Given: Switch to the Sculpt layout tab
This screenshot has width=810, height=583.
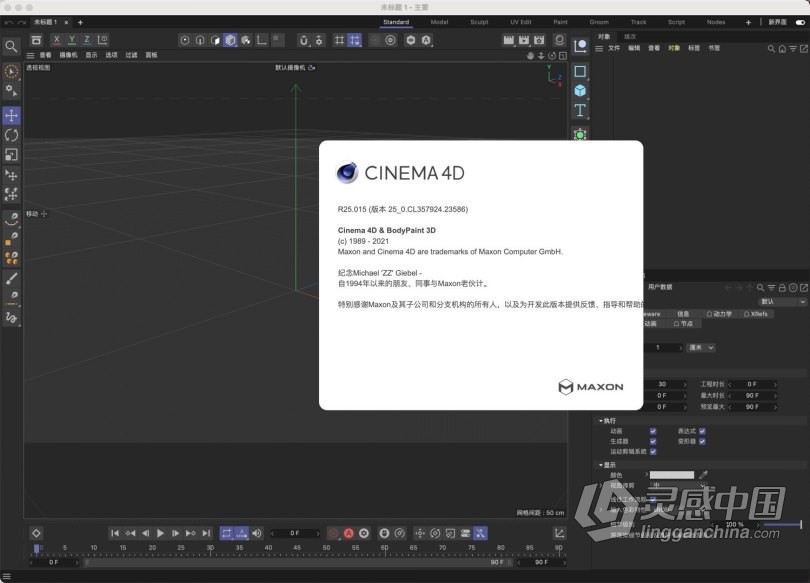Looking at the screenshot, I should click(x=479, y=22).
